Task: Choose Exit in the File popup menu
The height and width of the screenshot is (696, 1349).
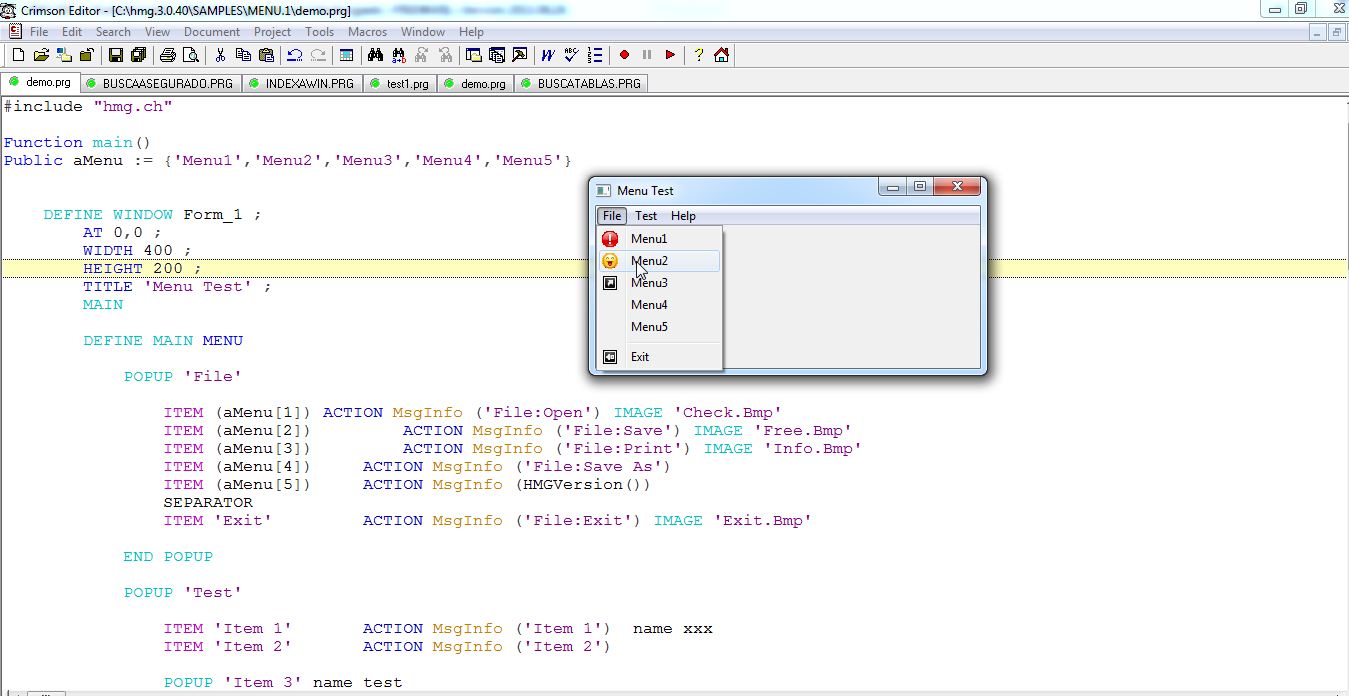Action: [640, 357]
